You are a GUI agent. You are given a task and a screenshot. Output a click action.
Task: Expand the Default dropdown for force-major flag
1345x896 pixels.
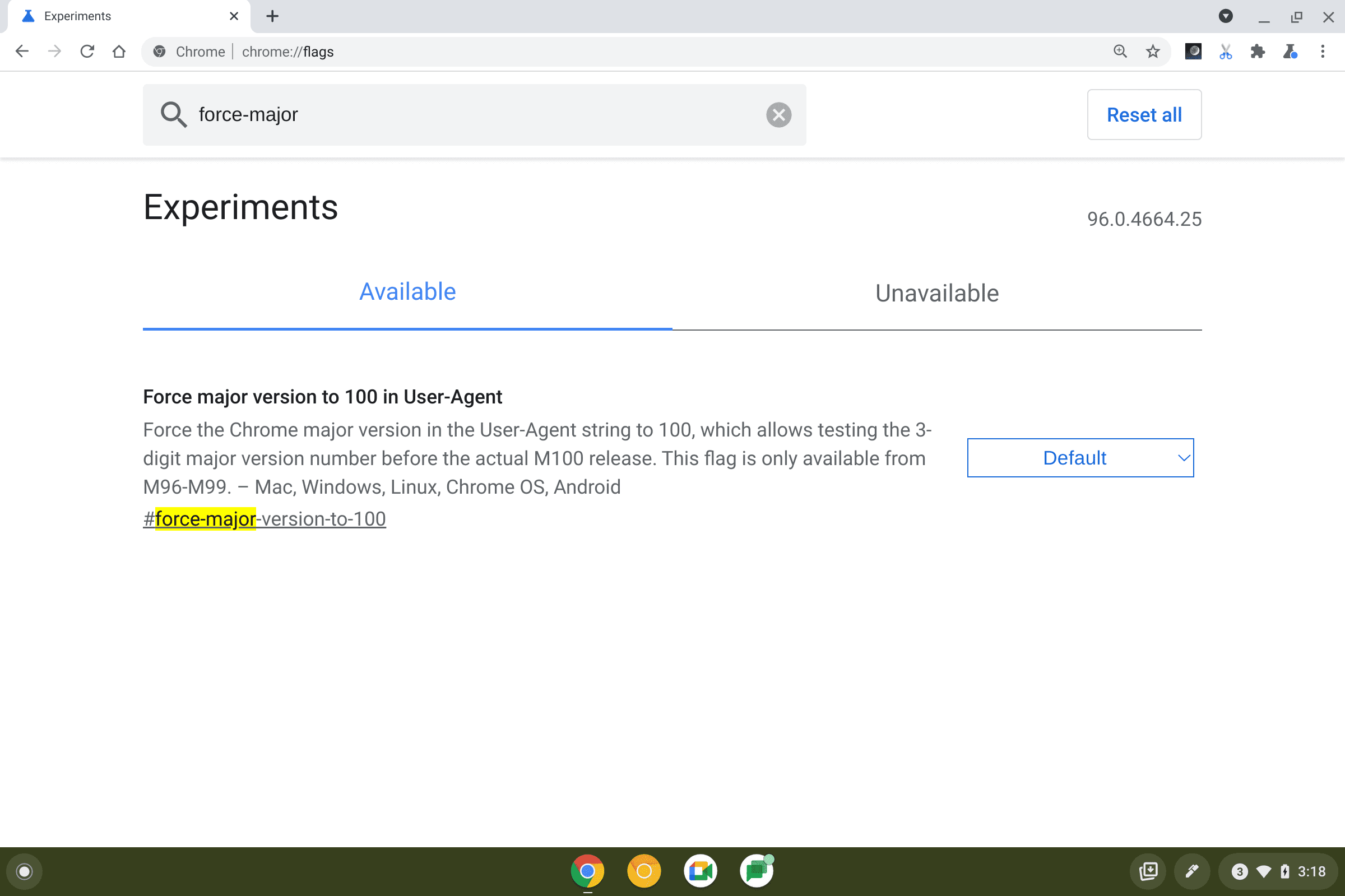pyautogui.click(x=1081, y=457)
